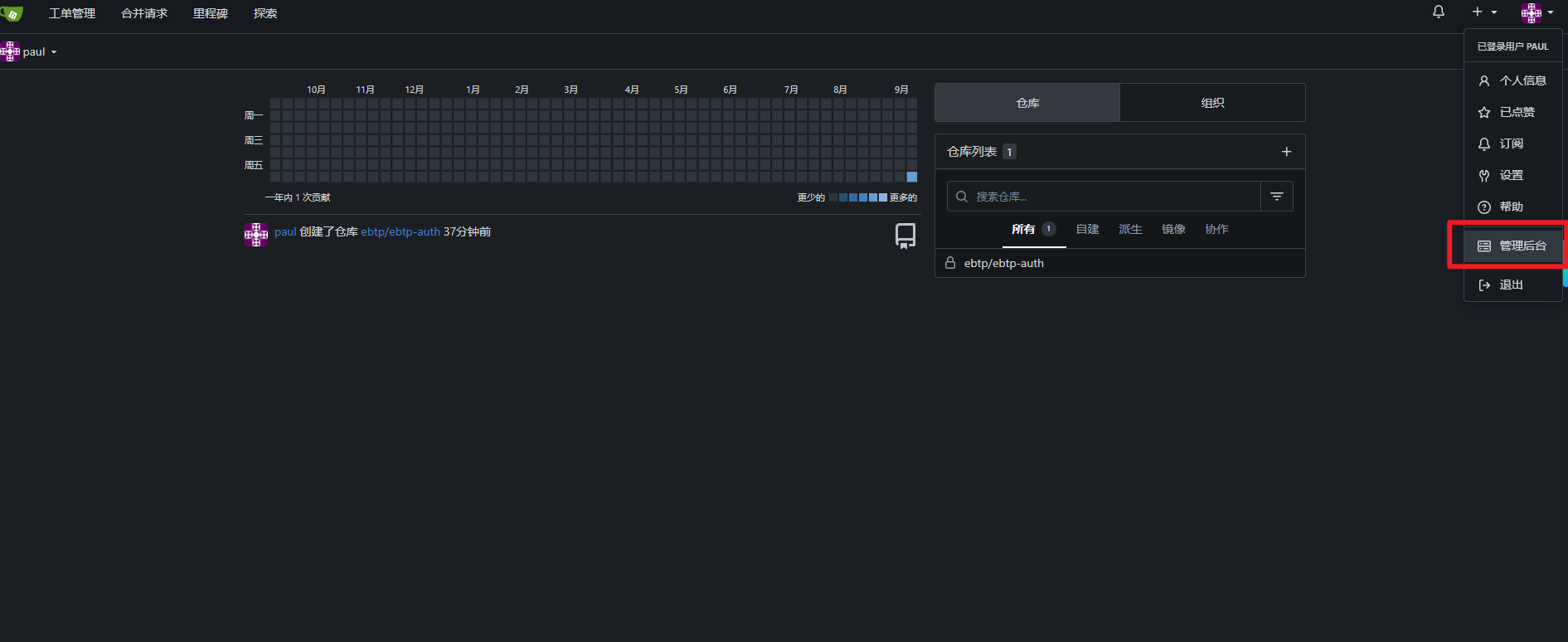Open 工单管理 in the top navigation
This screenshot has width=1568, height=642.
72,13
